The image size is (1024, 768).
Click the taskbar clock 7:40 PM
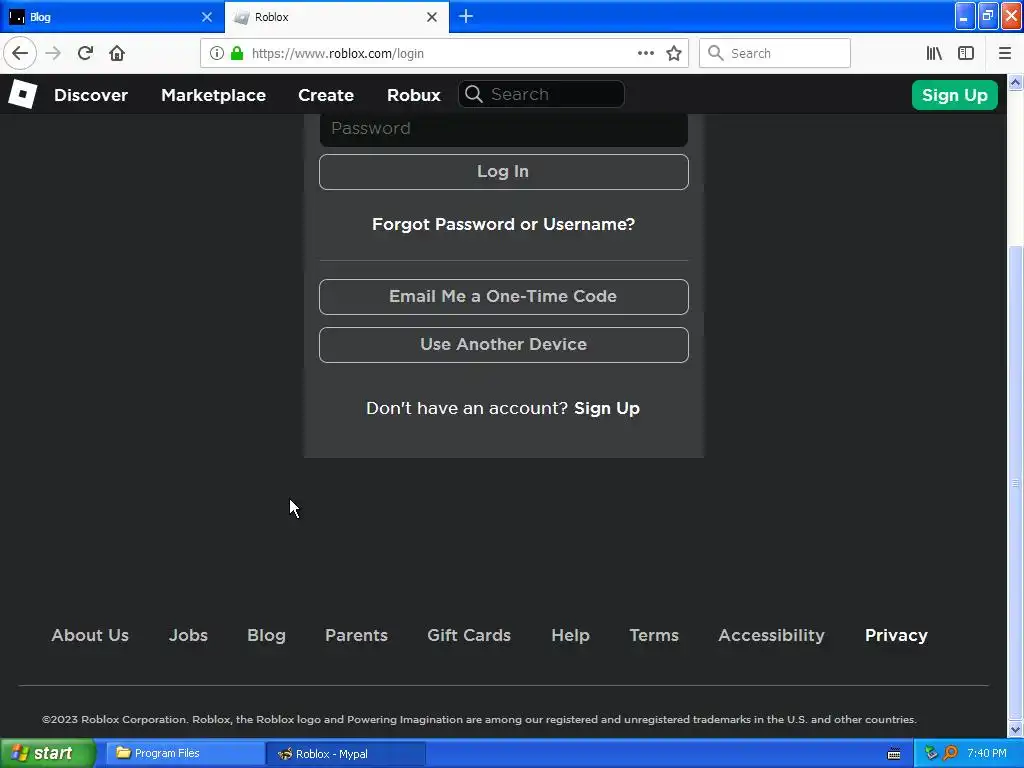987,753
